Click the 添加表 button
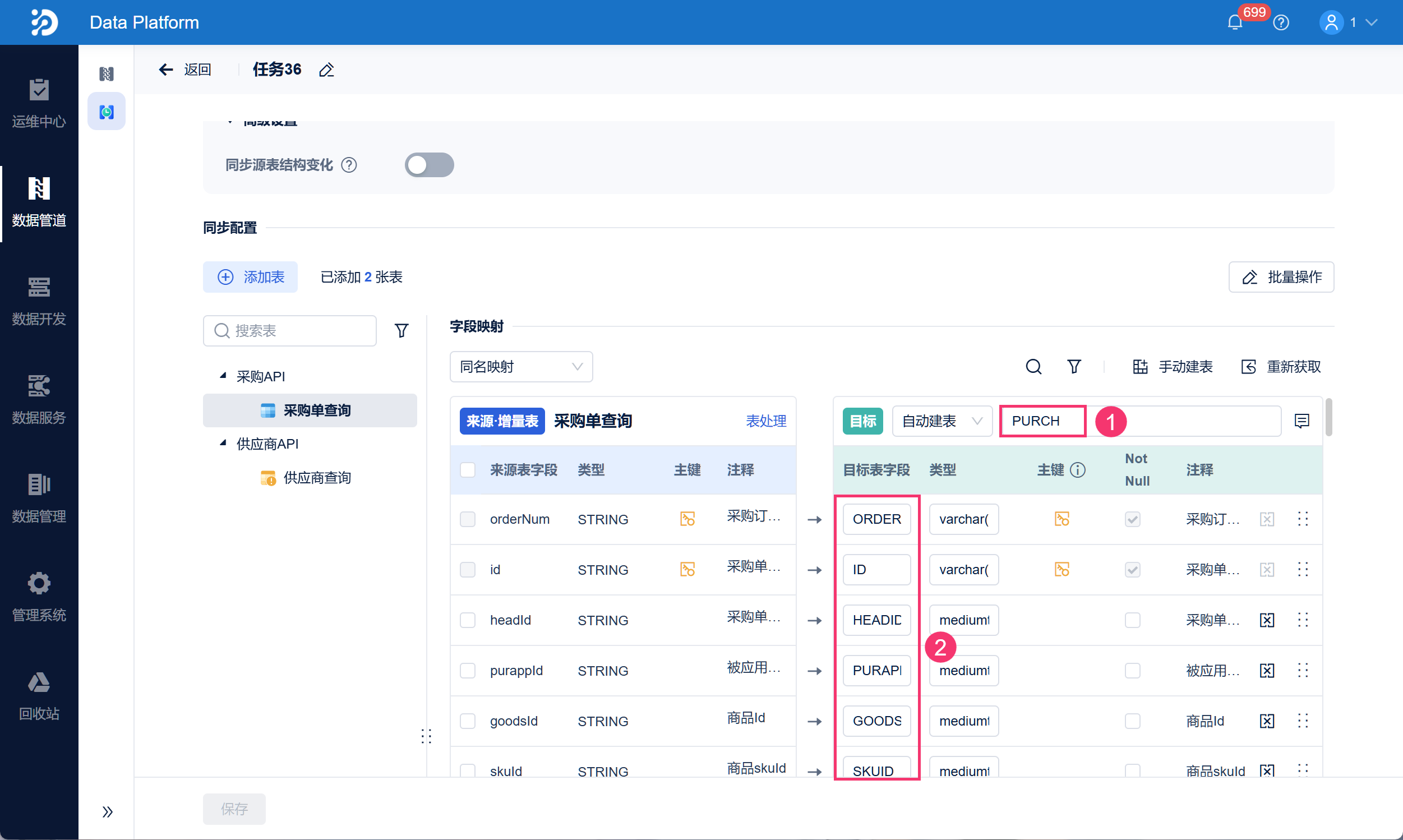The image size is (1403, 840). click(x=250, y=277)
